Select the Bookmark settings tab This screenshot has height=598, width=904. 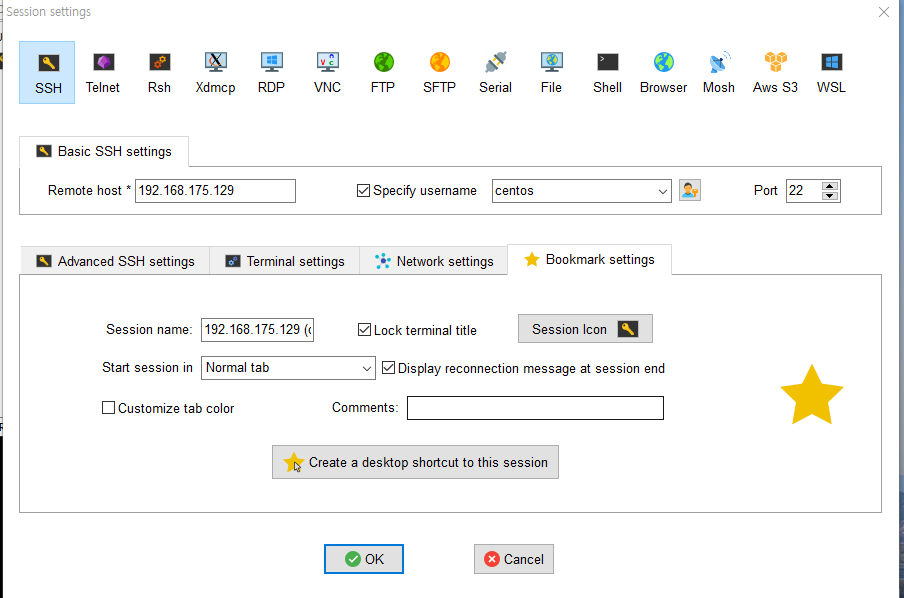tap(589, 259)
